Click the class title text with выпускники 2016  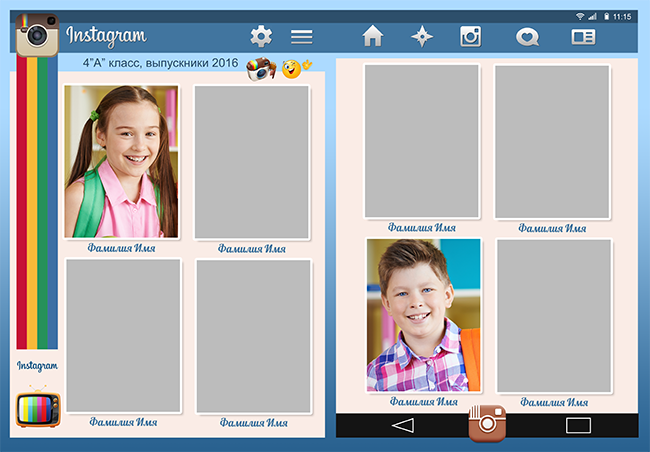160,63
